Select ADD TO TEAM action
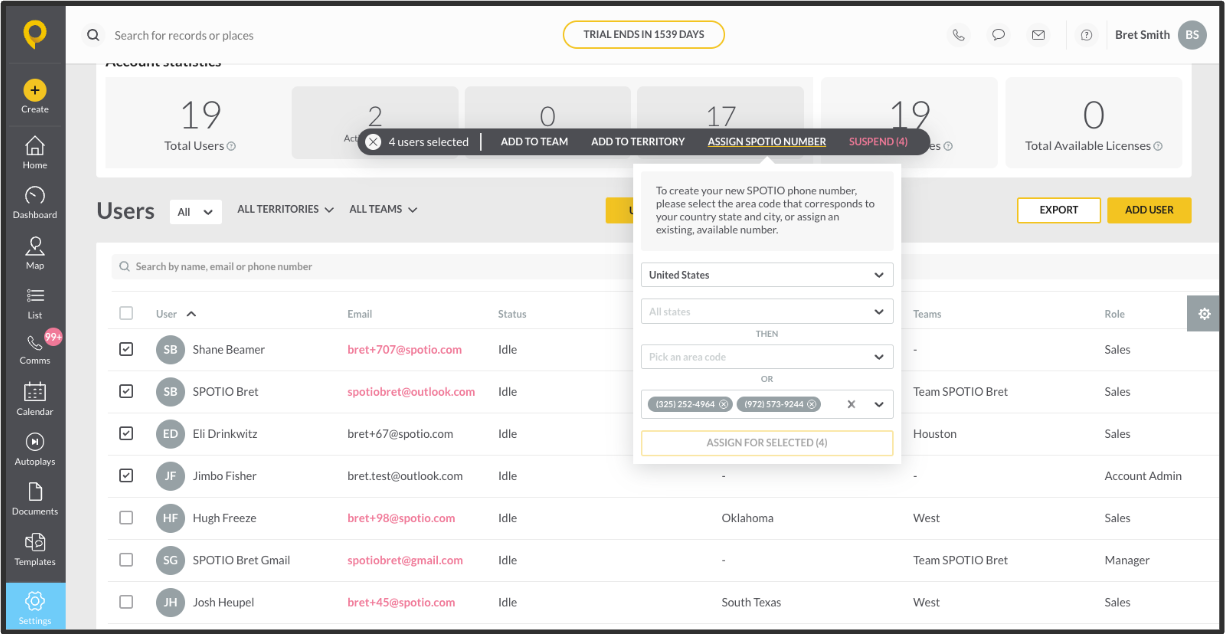 [x=534, y=142]
